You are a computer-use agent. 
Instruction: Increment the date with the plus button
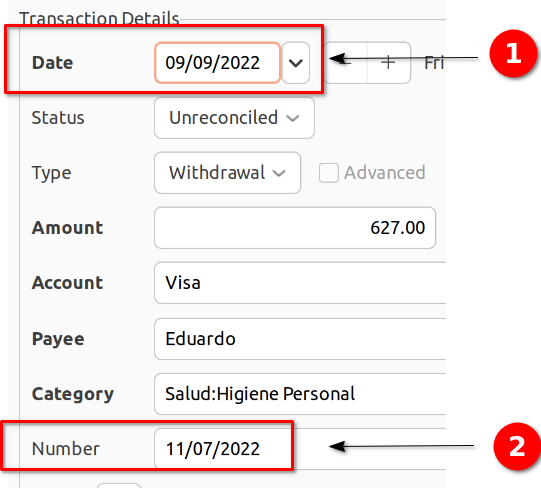coord(389,63)
